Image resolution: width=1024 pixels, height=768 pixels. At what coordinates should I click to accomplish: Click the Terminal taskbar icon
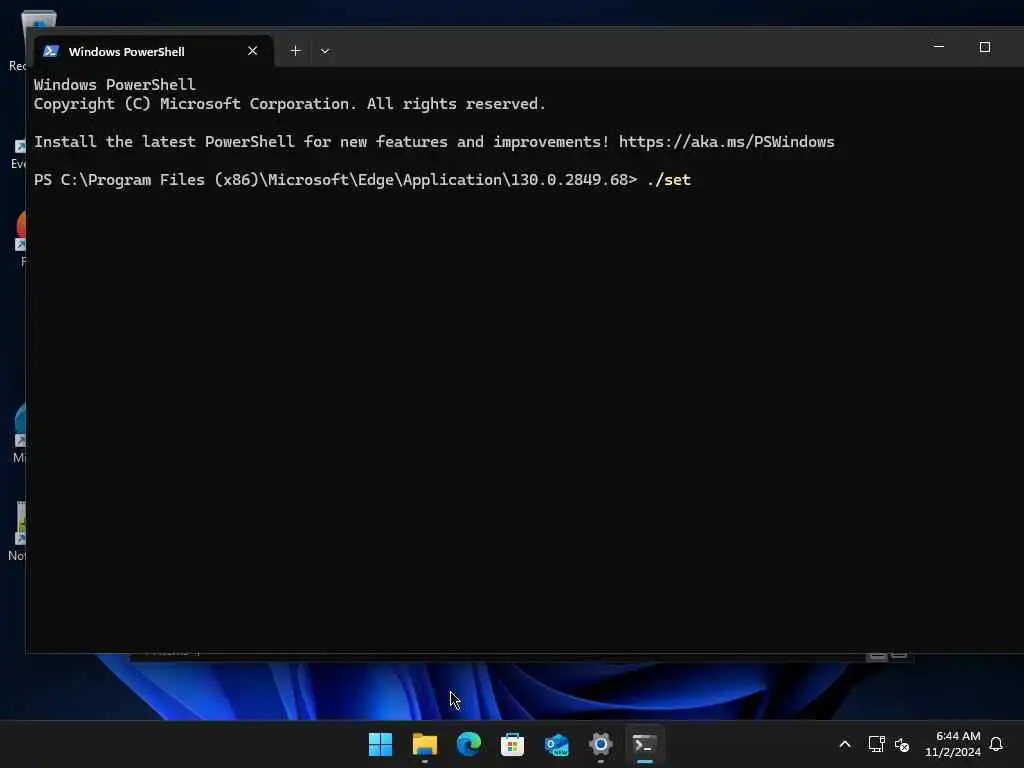pyautogui.click(x=645, y=744)
